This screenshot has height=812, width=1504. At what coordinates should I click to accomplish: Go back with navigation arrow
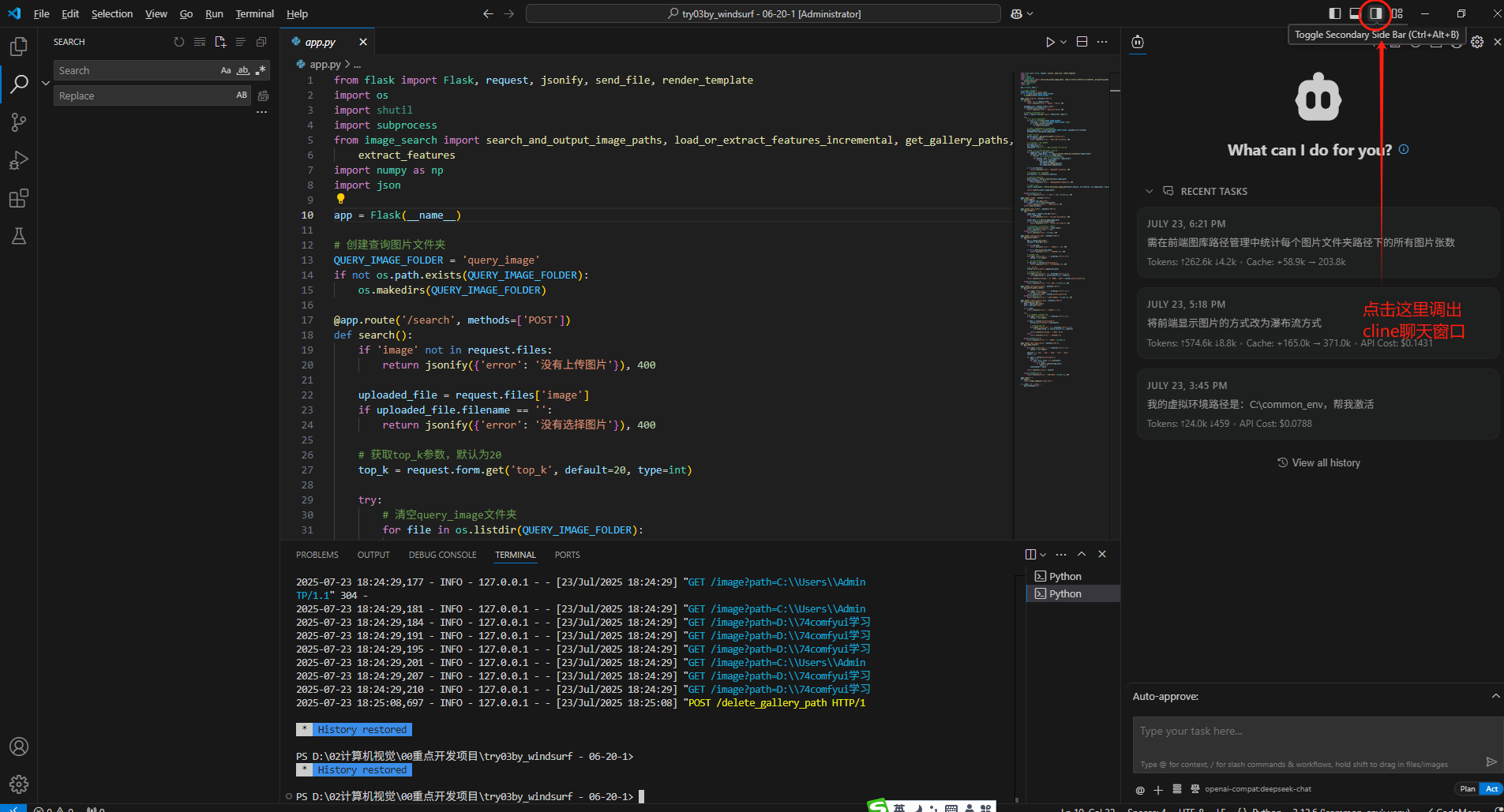click(488, 13)
